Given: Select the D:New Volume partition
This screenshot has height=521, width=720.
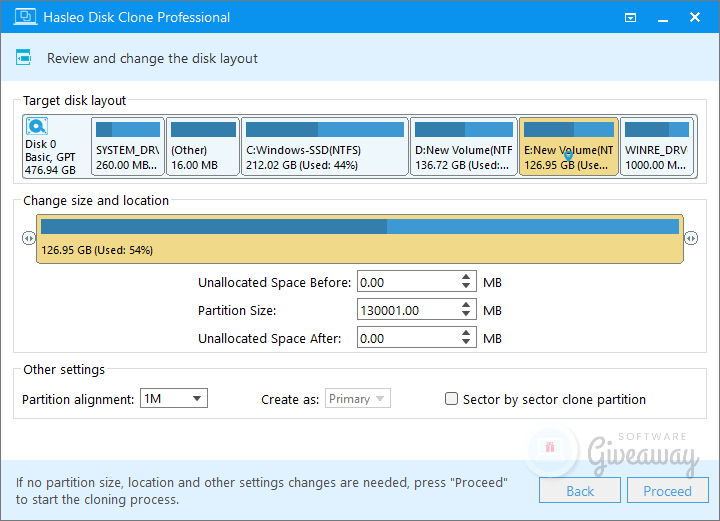Looking at the screenshot, I should (x=464, y=146).
